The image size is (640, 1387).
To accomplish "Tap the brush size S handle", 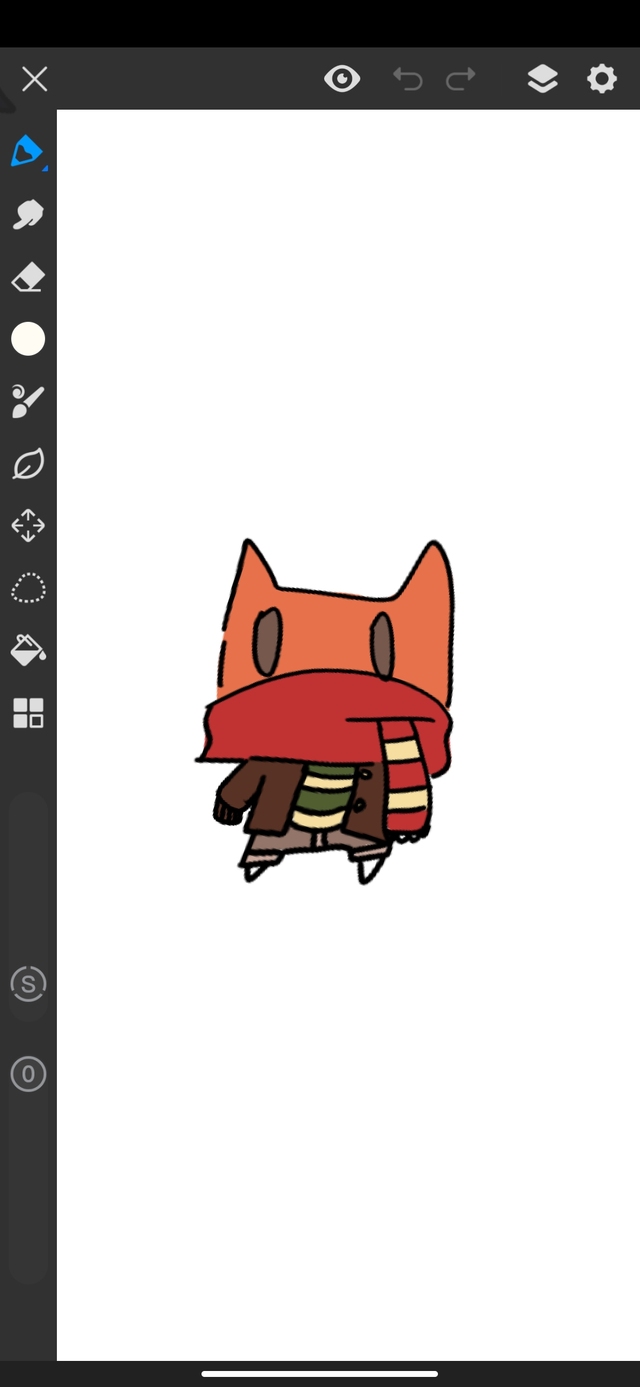I will tap(28, 985).
